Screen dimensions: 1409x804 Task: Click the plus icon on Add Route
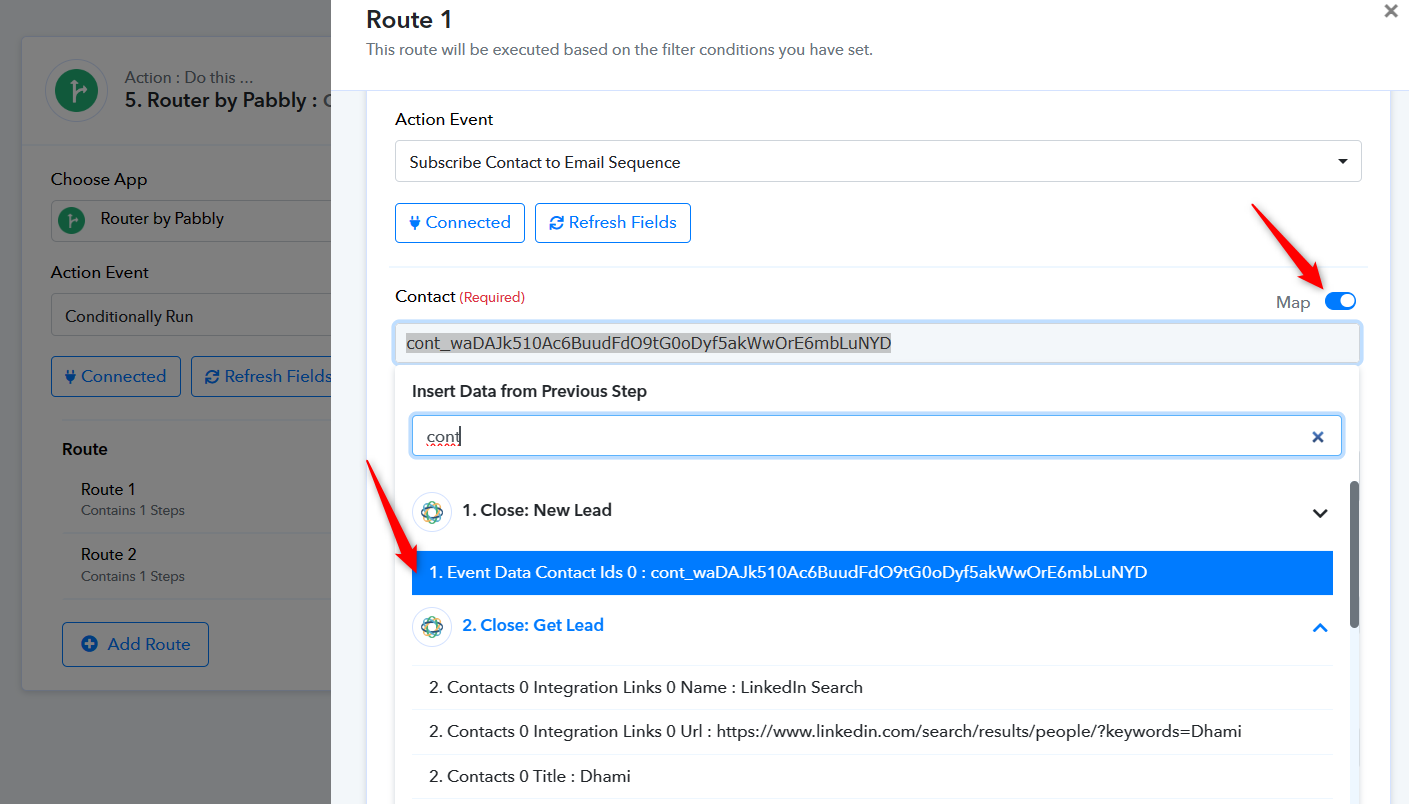(x=89, y=644)
